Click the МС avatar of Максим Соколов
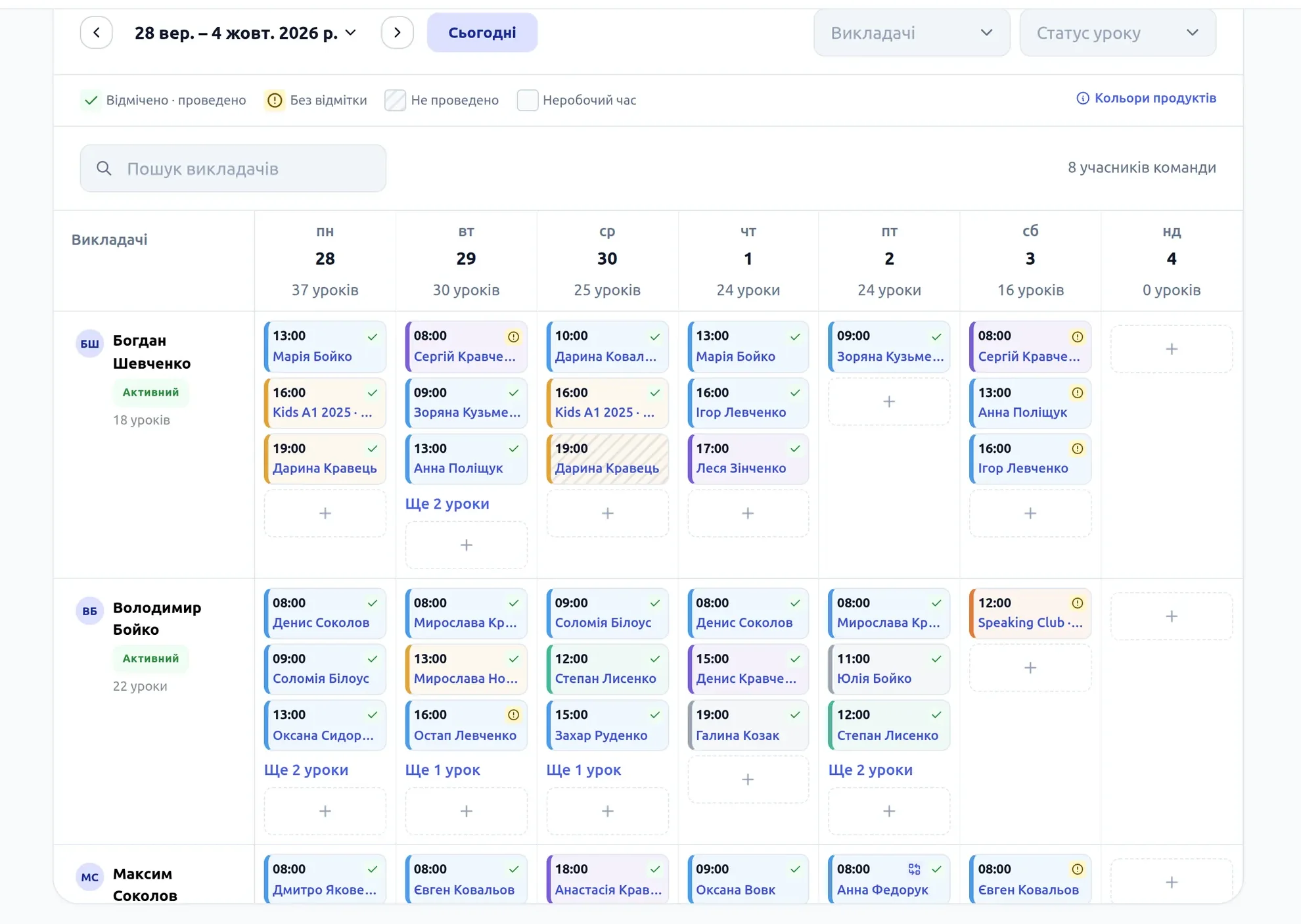The width and height of the screenshot is (1301, 924). [x=89, y=877]
